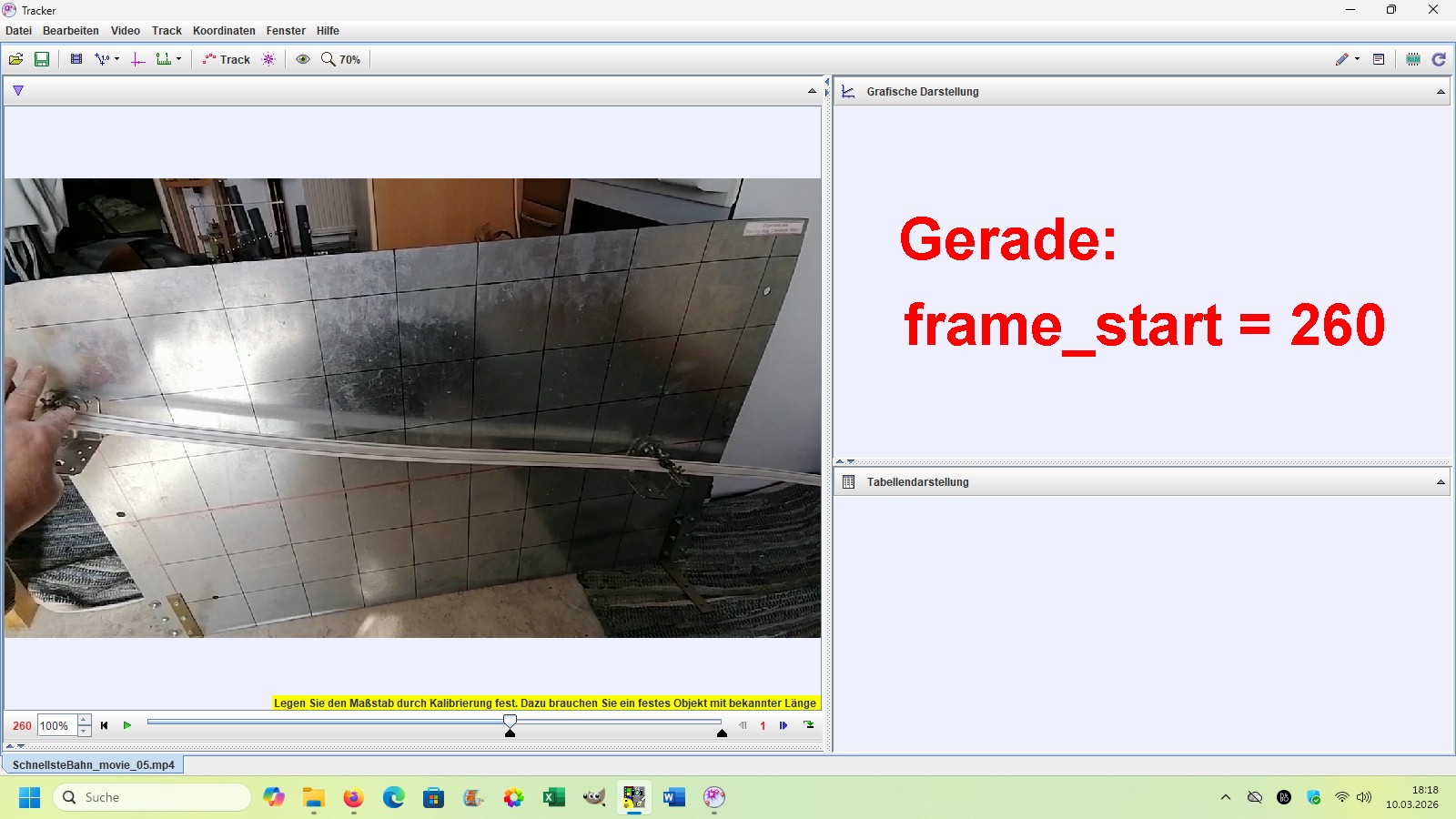Open the calibration tools dropdown arrow
The width and height of the screenshot is (1456, 819).
116,59
